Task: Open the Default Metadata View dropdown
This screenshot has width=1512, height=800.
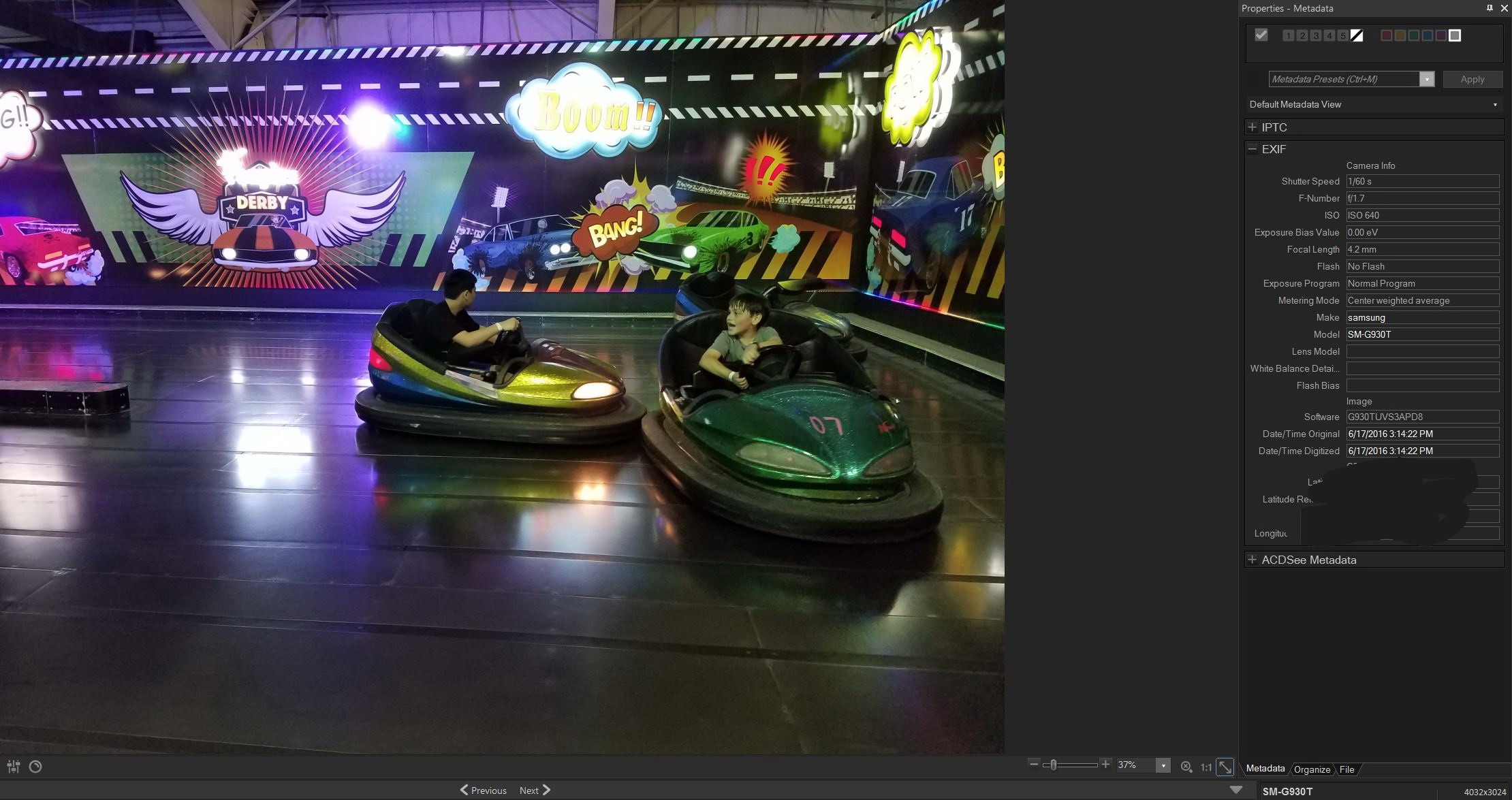Action: coord(1495,105)
